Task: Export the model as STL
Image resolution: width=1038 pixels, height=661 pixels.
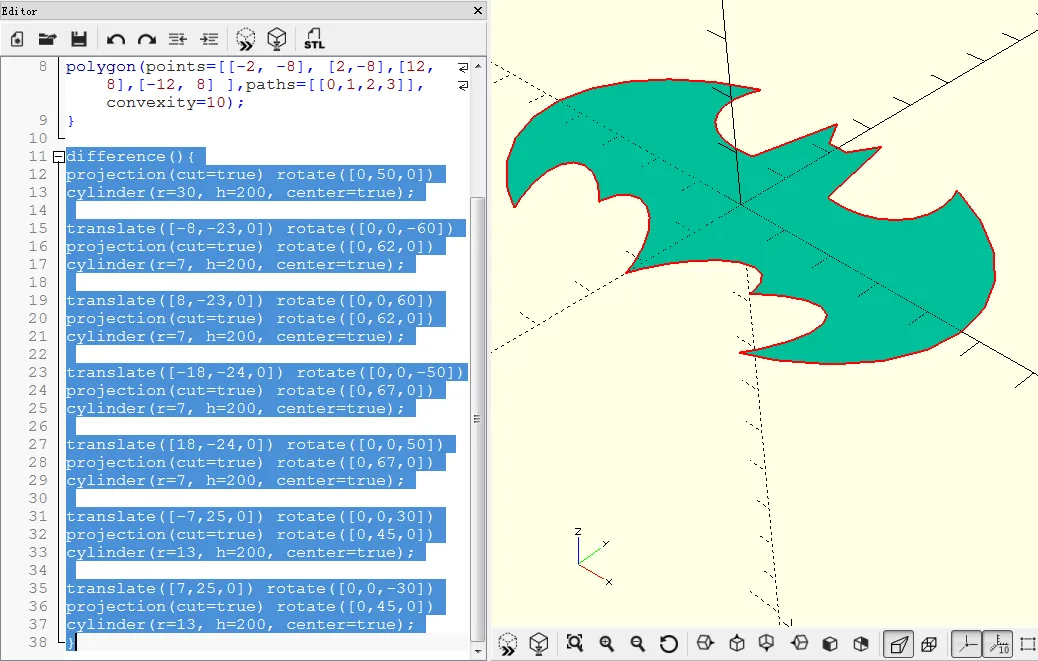Action: click(314, 39)
